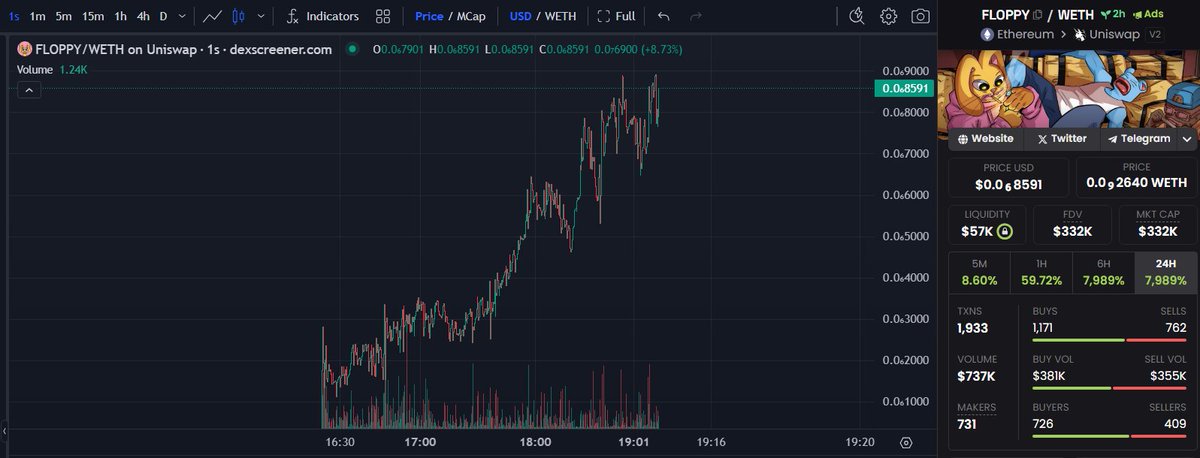The image size is (1200, 458).
Task: Select the 1h timeframe
Action: coord(120,16)
